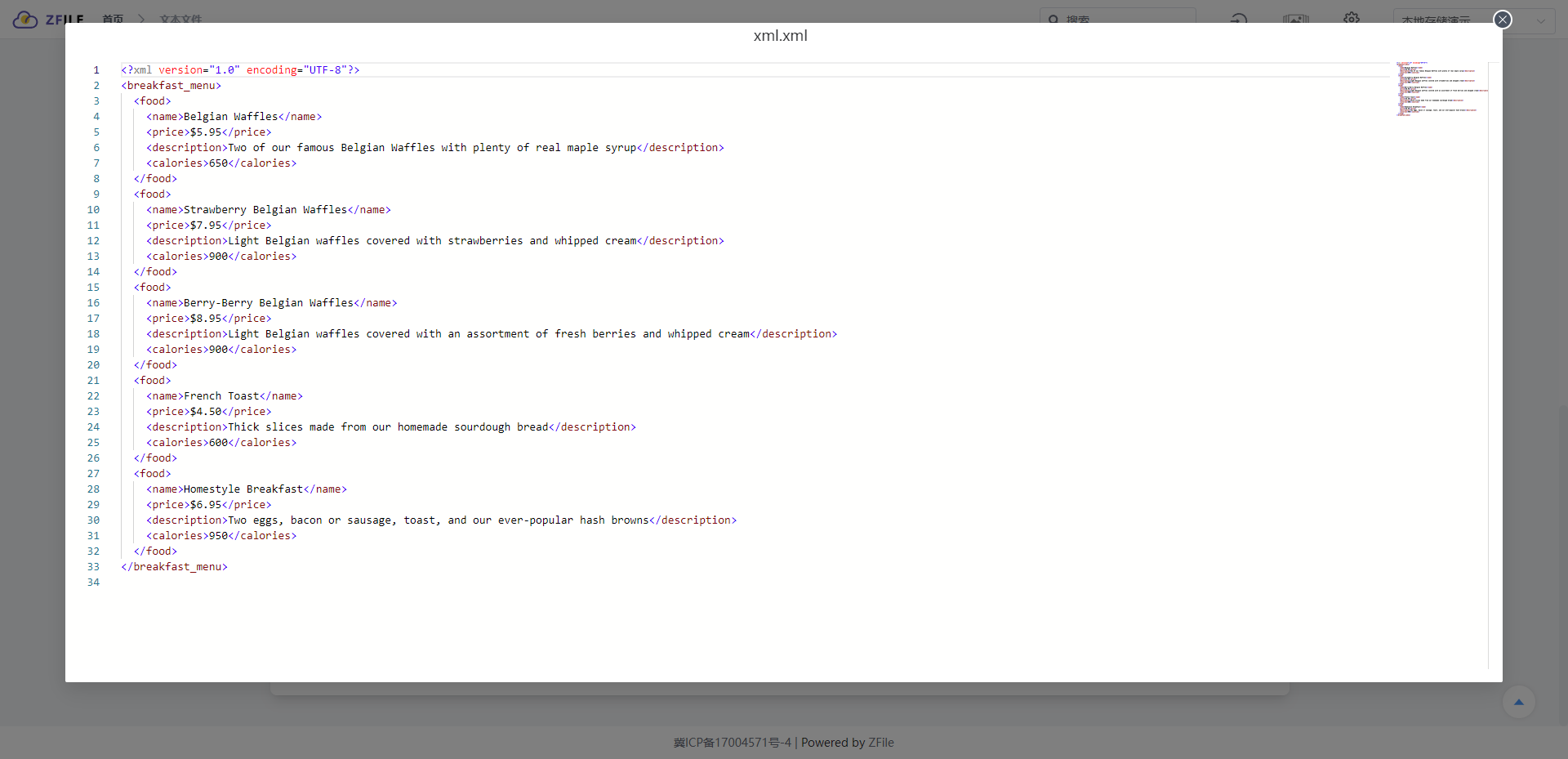This screenshot has height=759, width=1568.
Task: Click the gallery image mode icon
Action: 1295,19
